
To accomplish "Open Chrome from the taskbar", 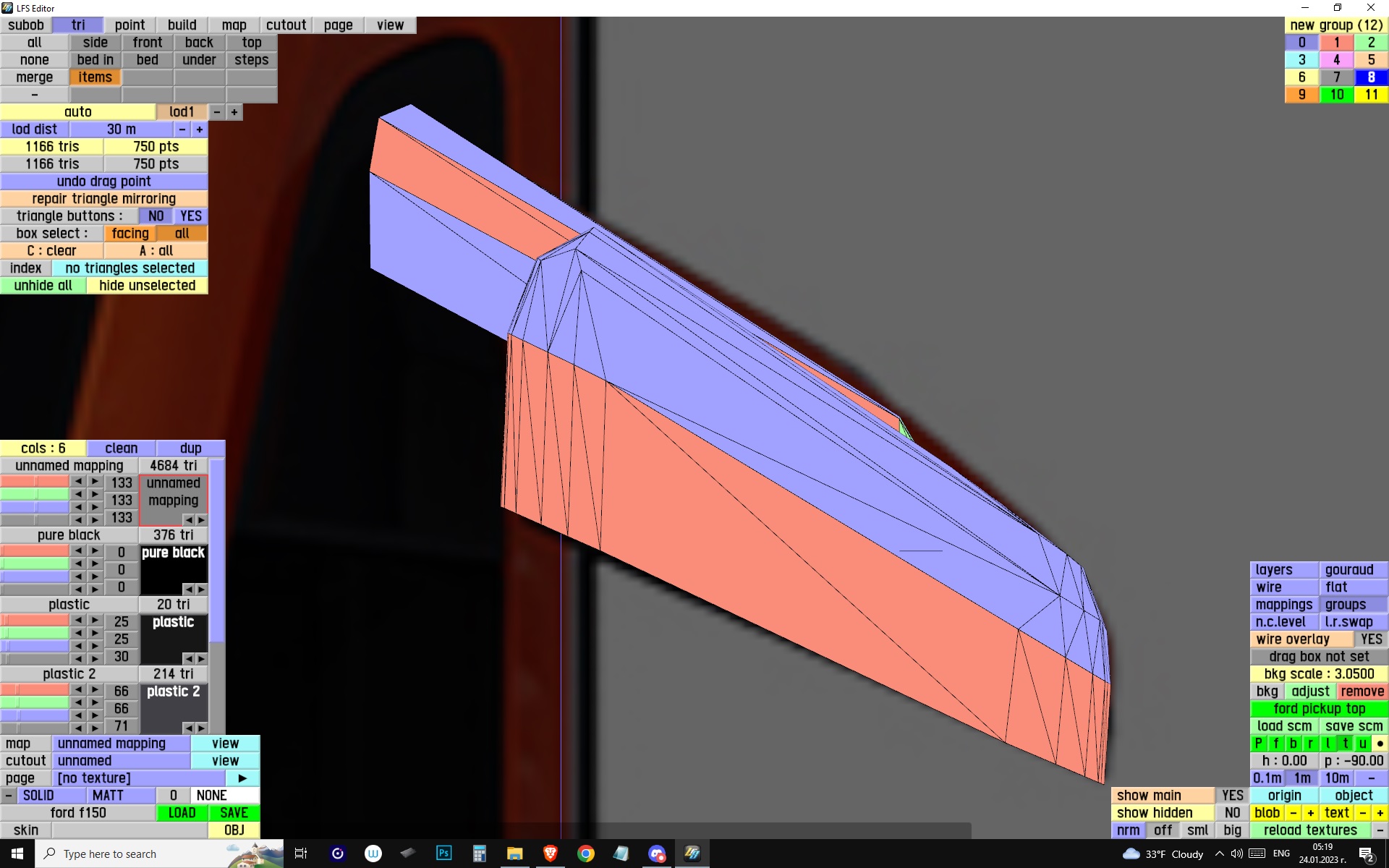I will click(x=586, y=854).
